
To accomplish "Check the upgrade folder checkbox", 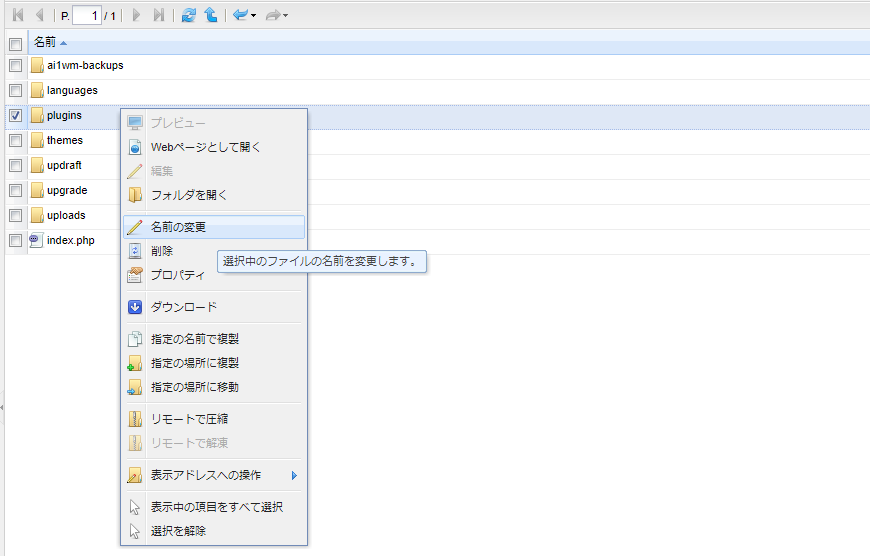I will coord(16,190).
